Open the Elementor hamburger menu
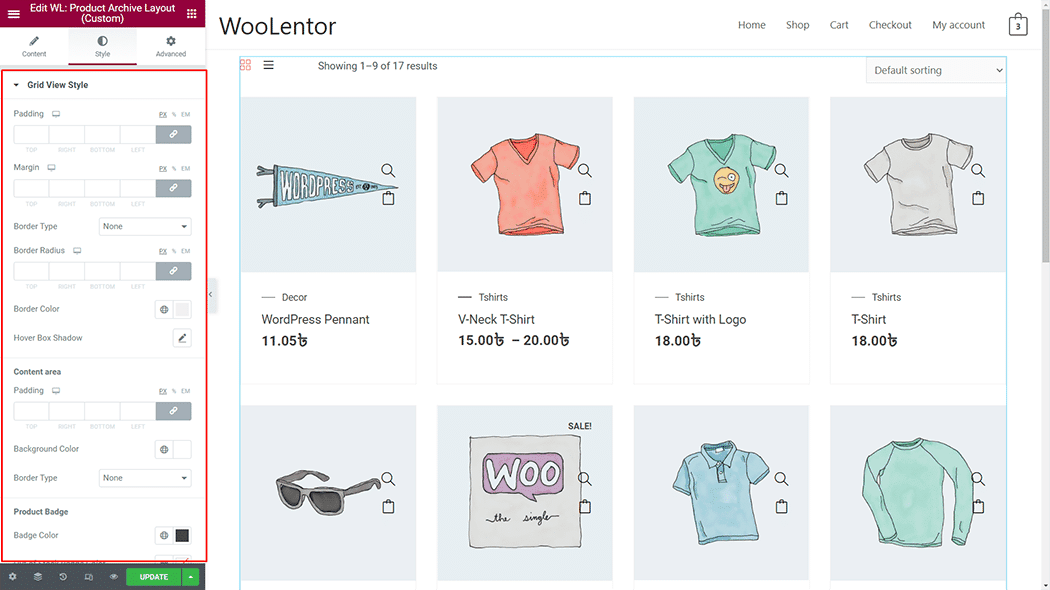The image size is (1050, 590). tap(13, 13)
